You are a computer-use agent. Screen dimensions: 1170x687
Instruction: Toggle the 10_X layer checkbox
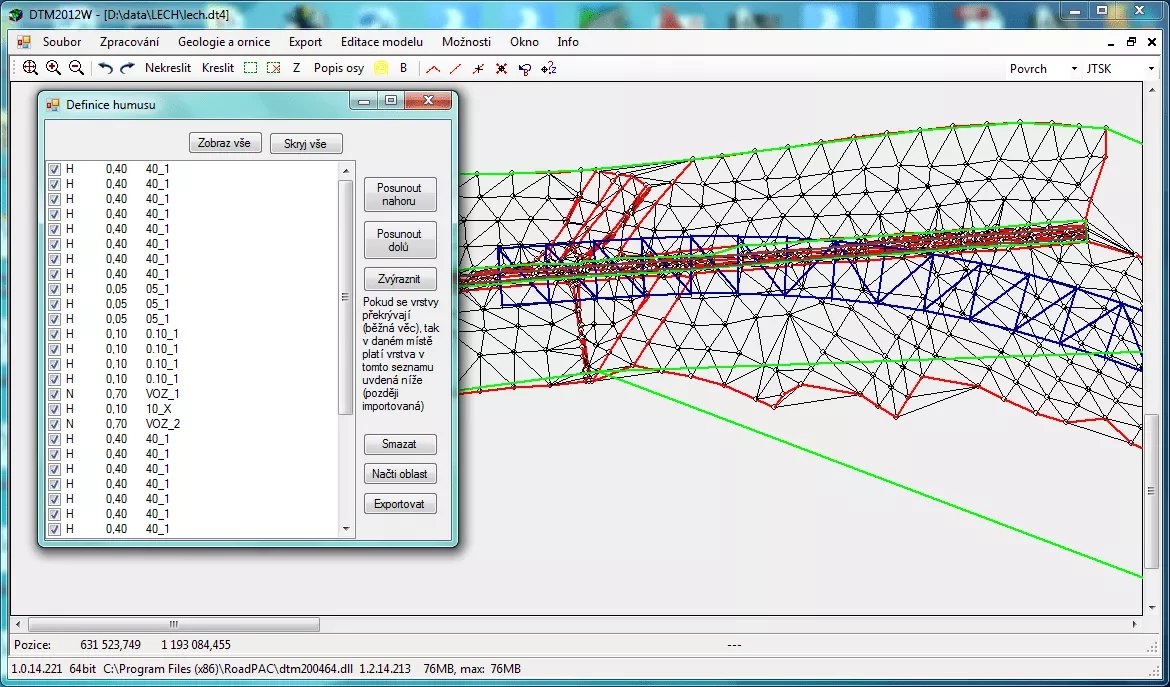55,409
